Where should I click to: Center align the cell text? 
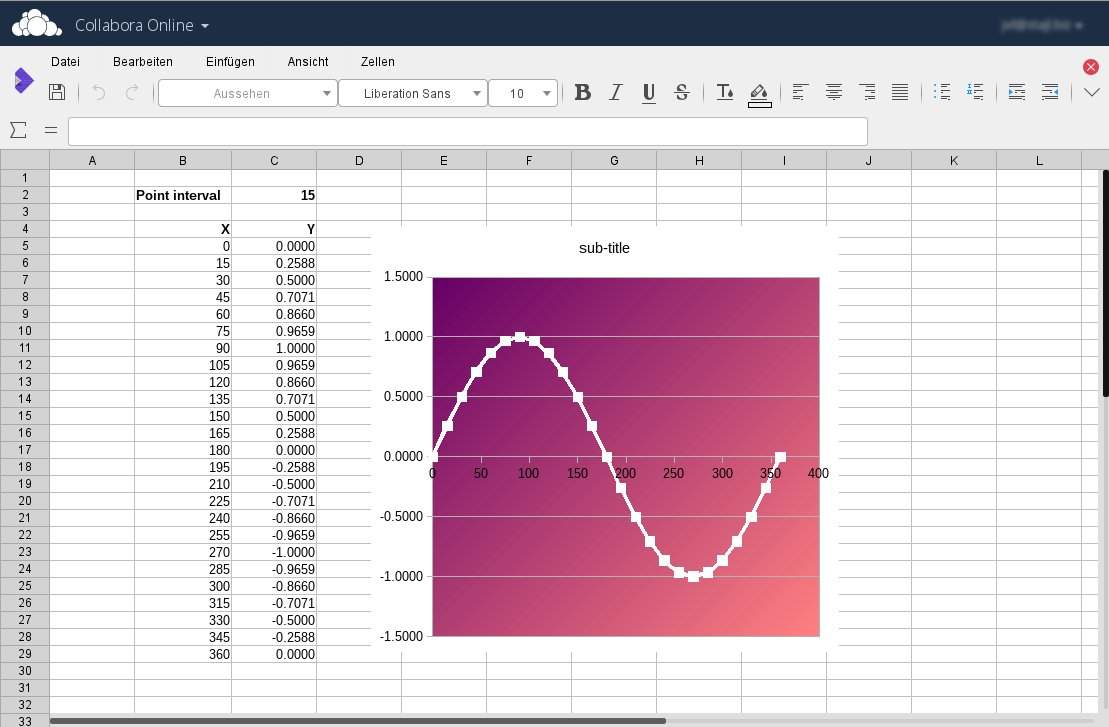pyautogui.click(x=833, y=92)
